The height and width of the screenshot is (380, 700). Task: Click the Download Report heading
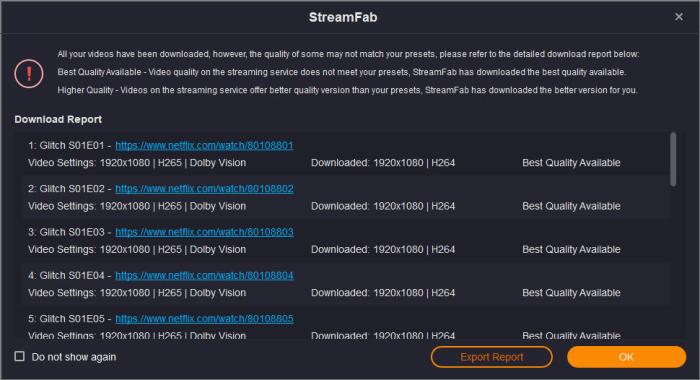coord(58,120)
